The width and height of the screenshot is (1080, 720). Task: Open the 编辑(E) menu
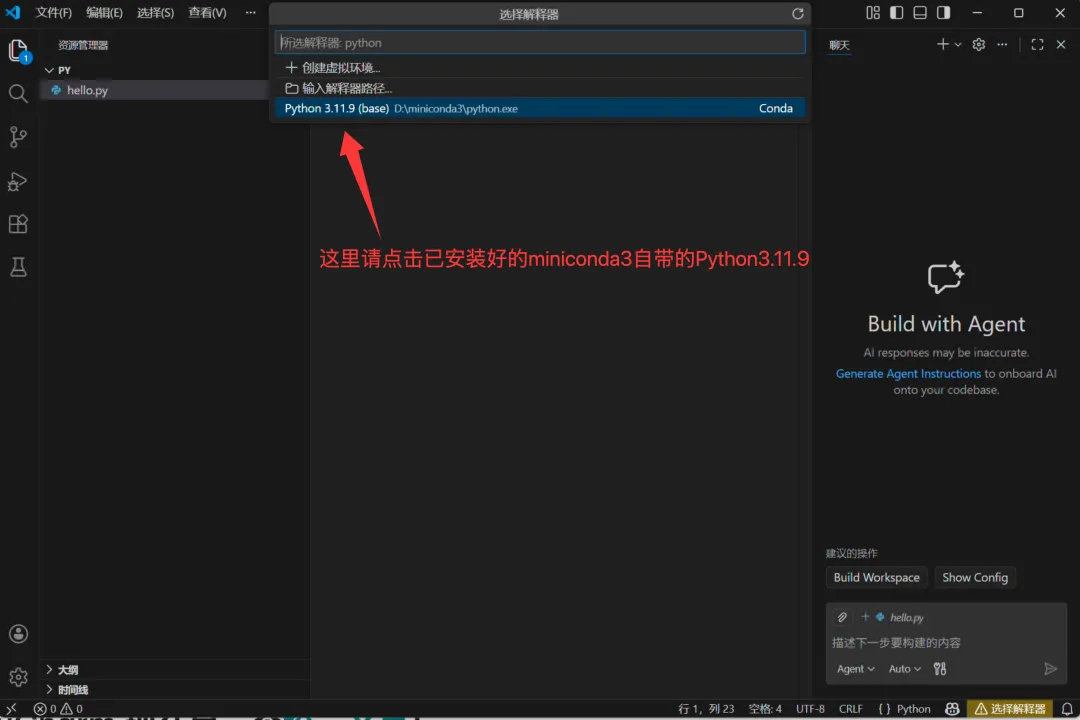(104, 12)
